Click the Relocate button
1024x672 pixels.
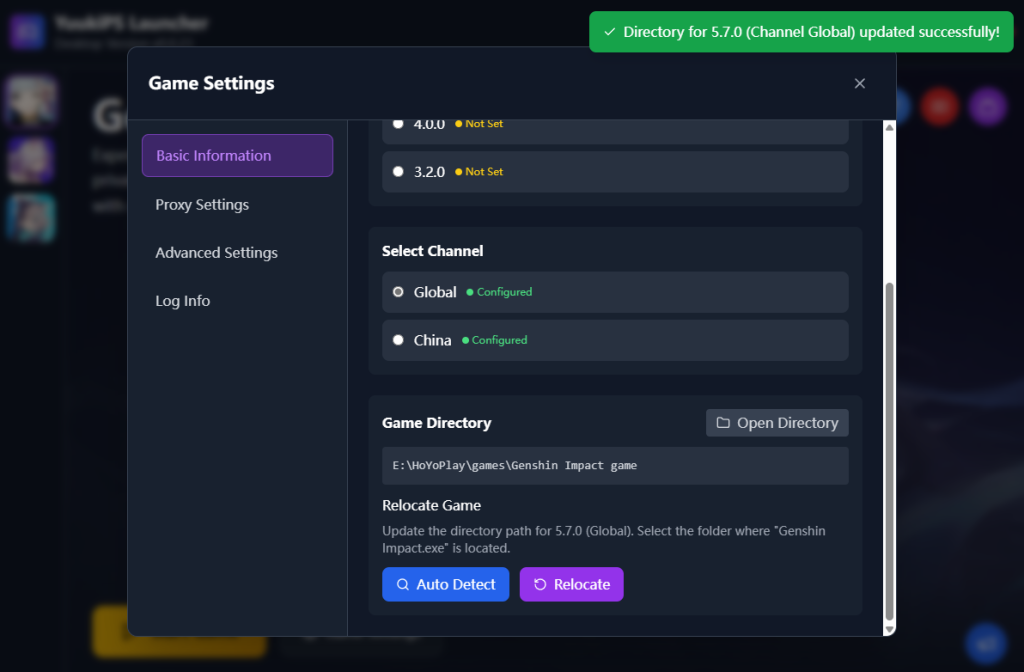point(571,584)
